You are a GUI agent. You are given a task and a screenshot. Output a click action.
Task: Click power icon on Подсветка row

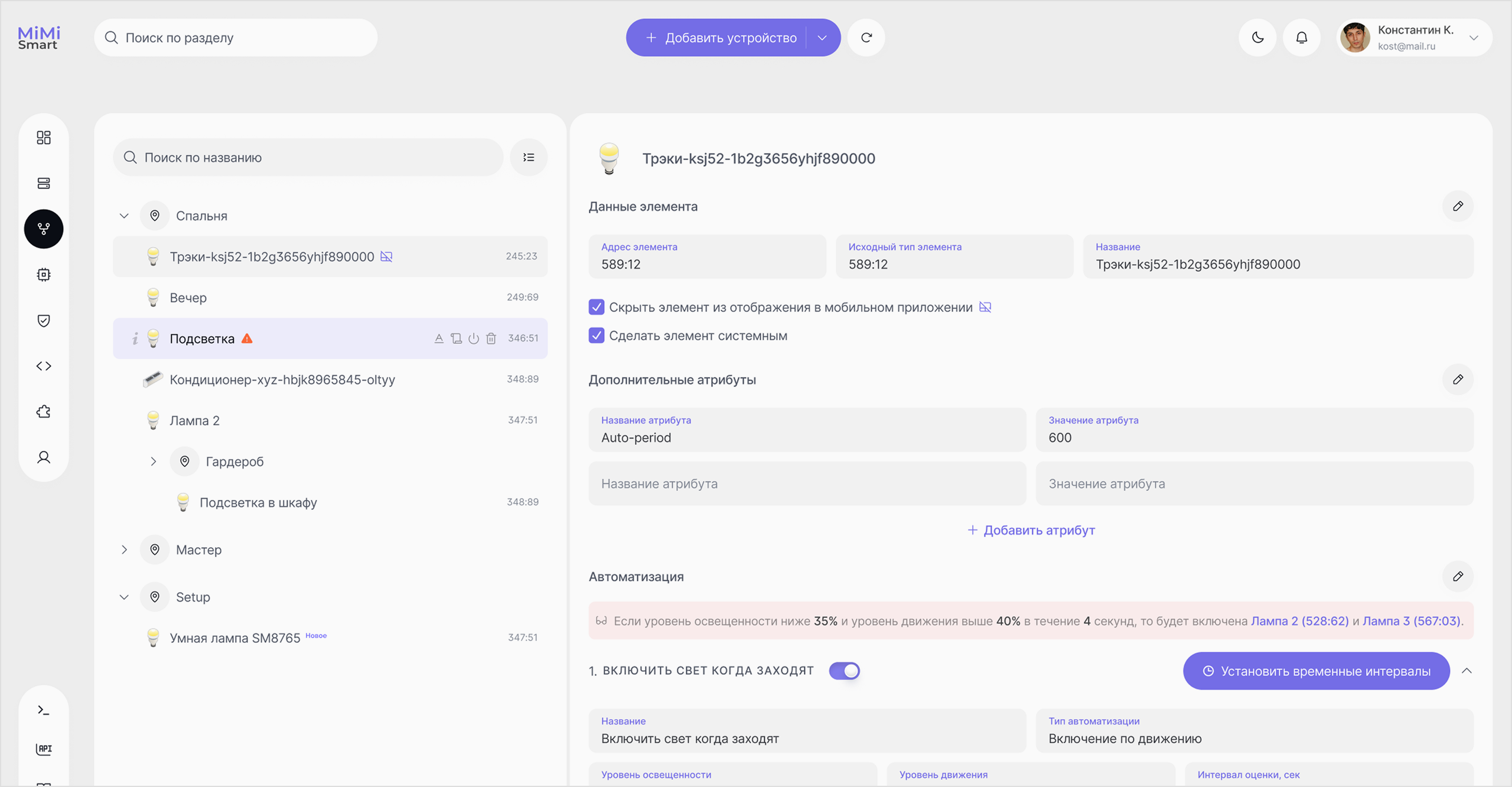474,339
